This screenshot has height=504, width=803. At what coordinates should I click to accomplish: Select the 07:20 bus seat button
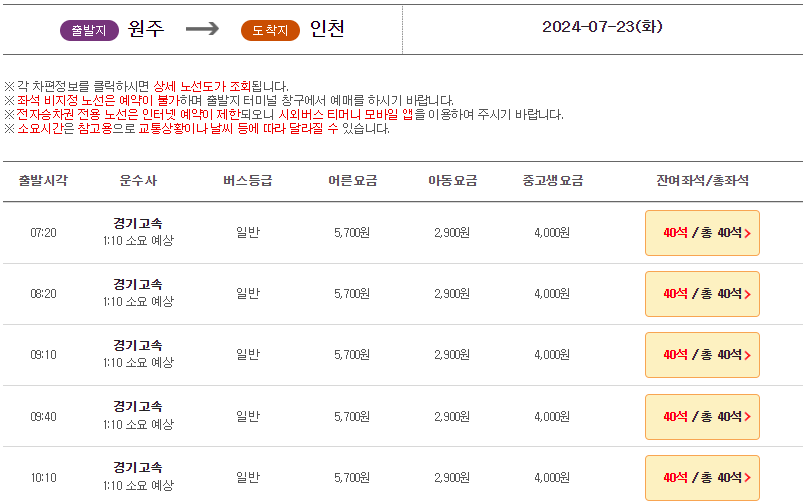point(702,233)
